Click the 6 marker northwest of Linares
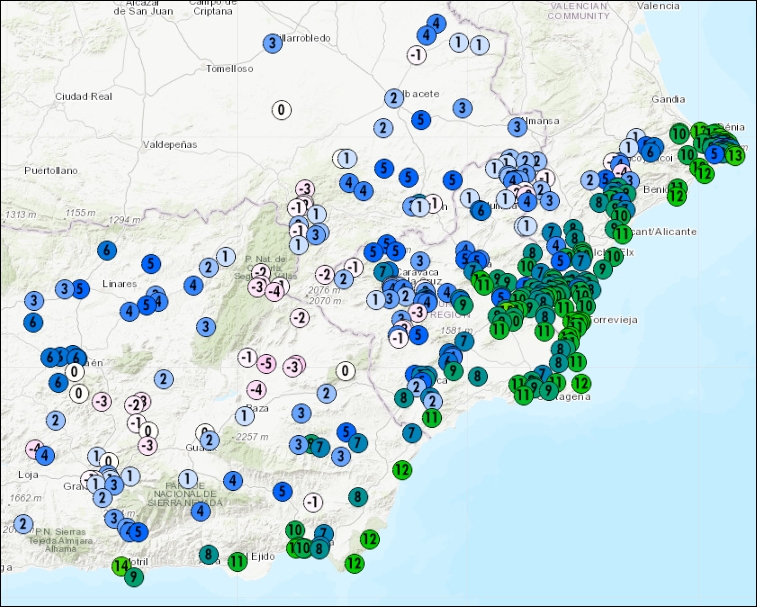 (x=107, y=250)
